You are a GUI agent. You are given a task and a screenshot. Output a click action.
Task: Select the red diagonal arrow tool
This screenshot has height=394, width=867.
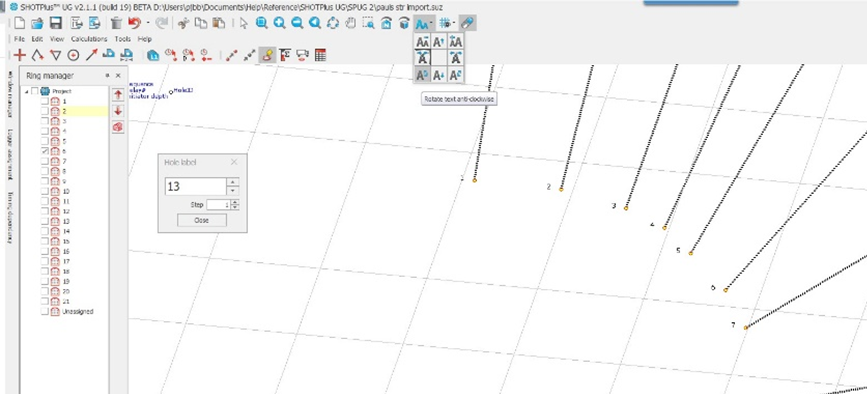[x=91, y=55]
